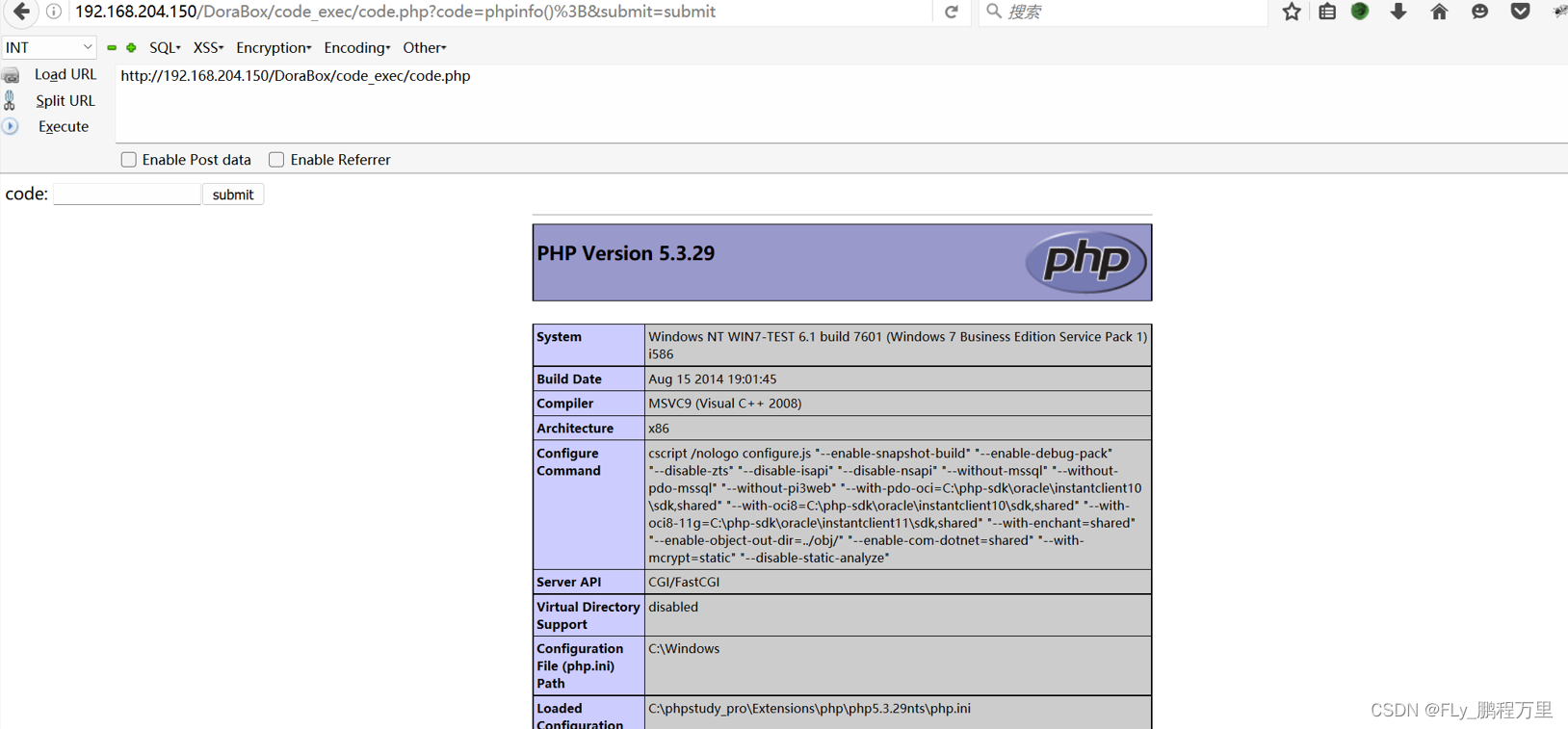This screenshot has width=1568, height=729.
Task: Expand the Encryption menu
Action: (274, 47)
